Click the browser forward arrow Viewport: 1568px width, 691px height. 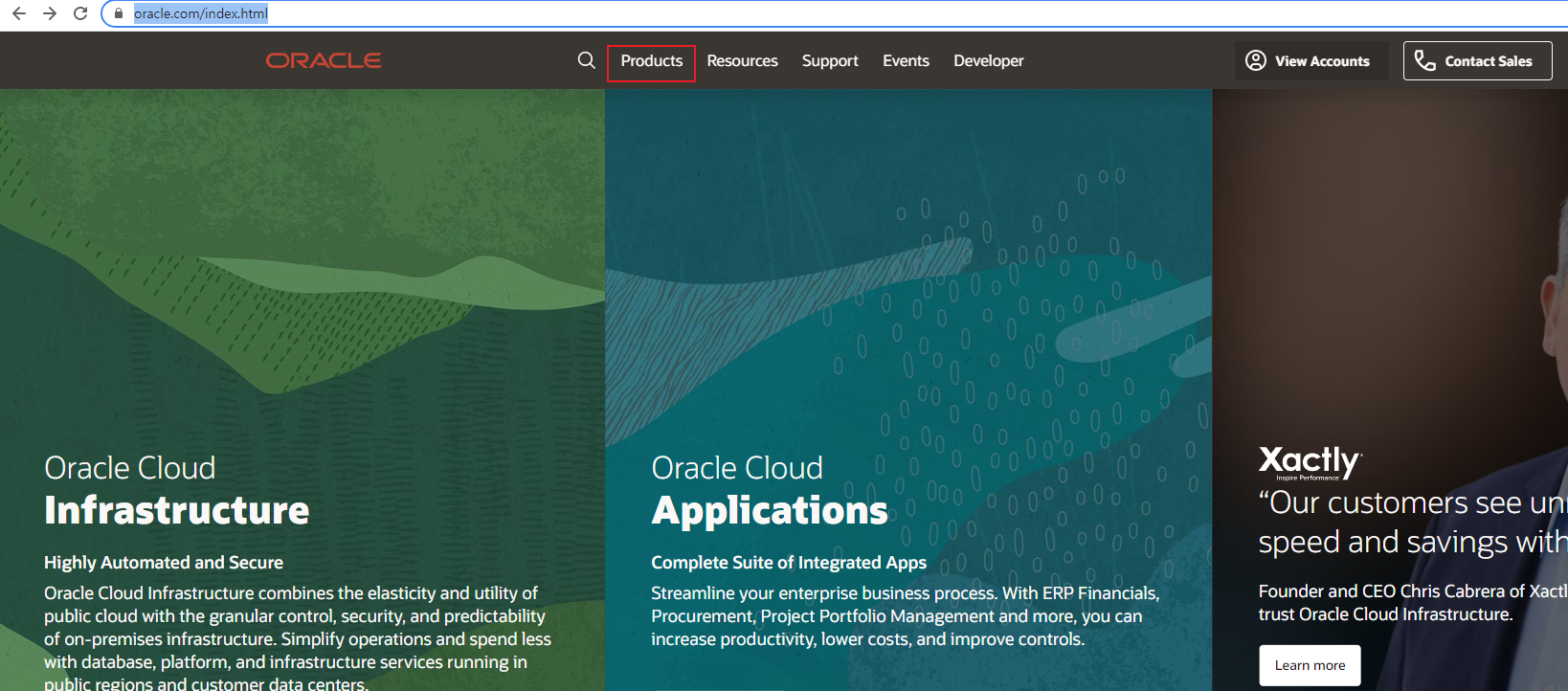tap(50, 13)
